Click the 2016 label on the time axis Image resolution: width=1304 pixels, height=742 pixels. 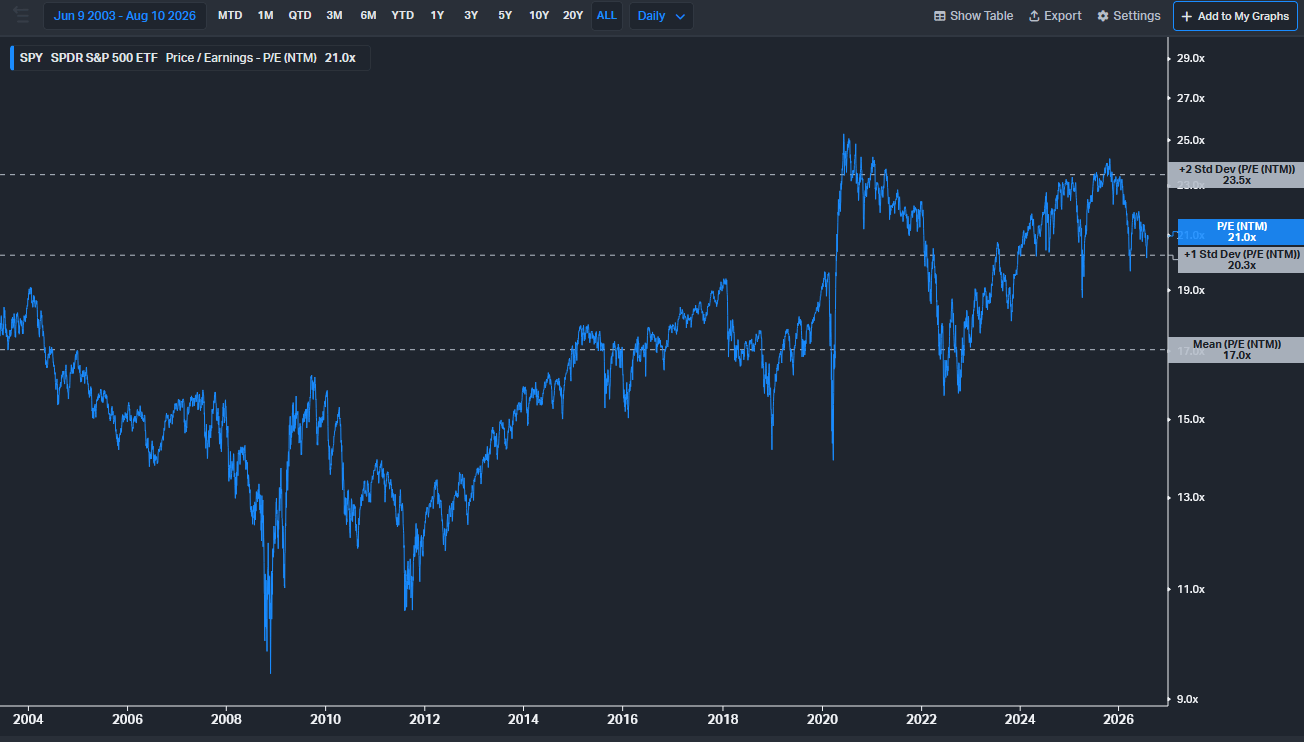pos(623,719)
